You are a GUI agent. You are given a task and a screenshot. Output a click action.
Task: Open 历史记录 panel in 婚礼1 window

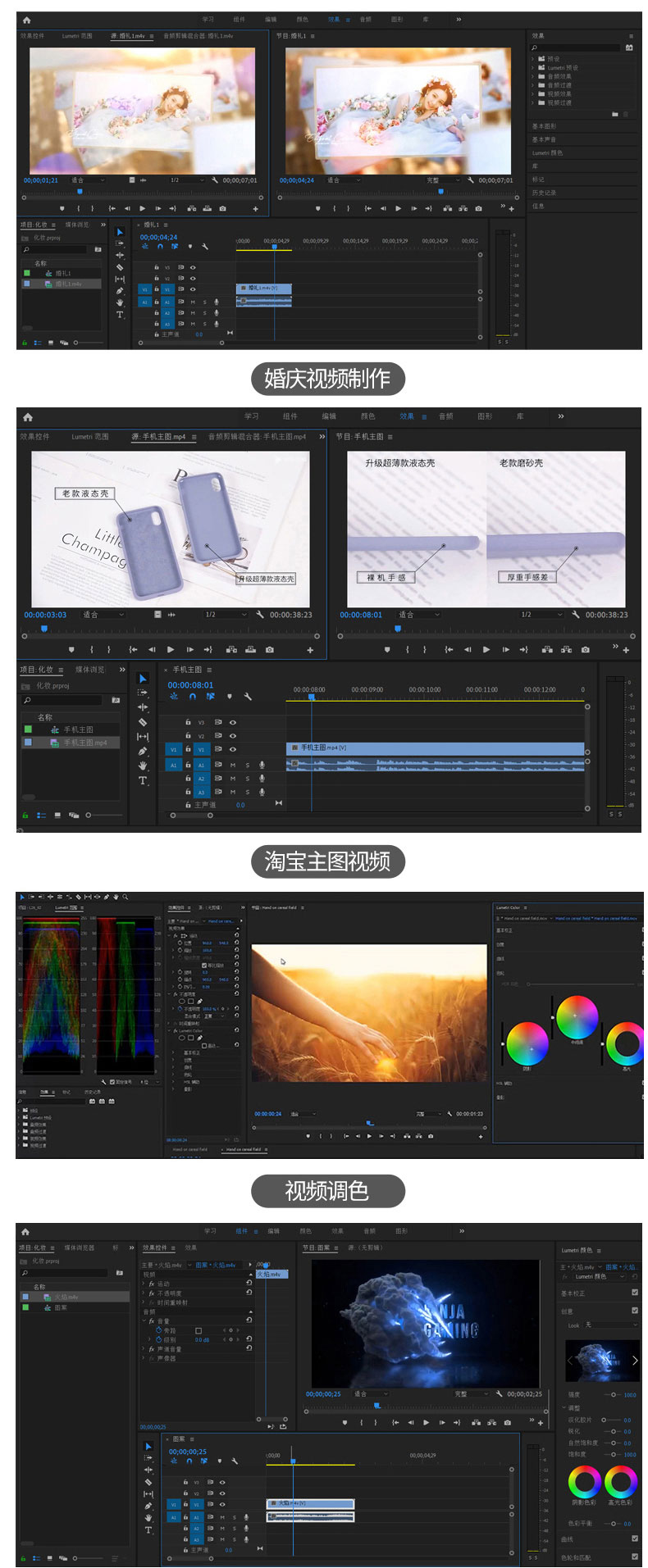(544, 193)
